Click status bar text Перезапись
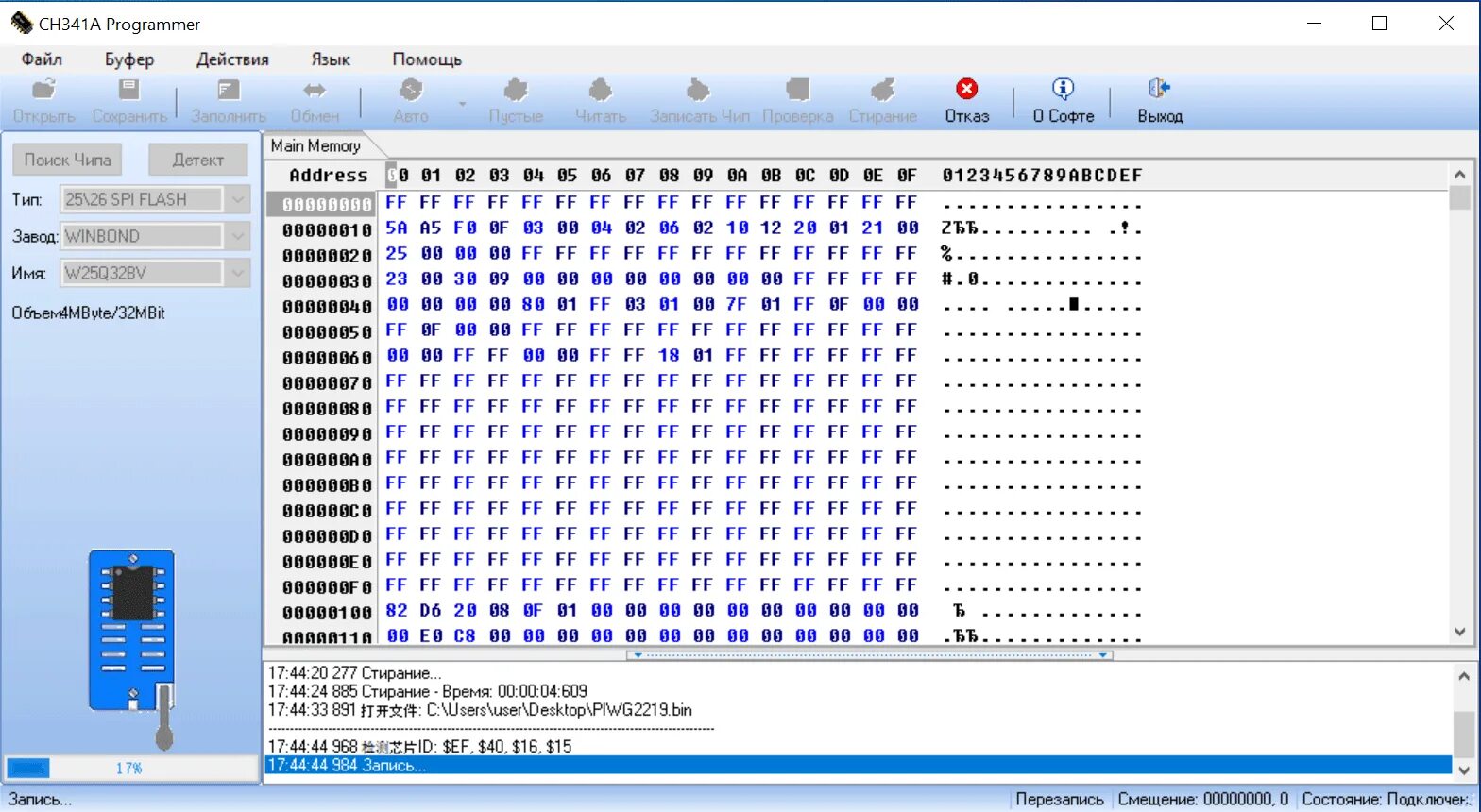The width and height of the screenshot is (1481, 812). pos(1060,799)
